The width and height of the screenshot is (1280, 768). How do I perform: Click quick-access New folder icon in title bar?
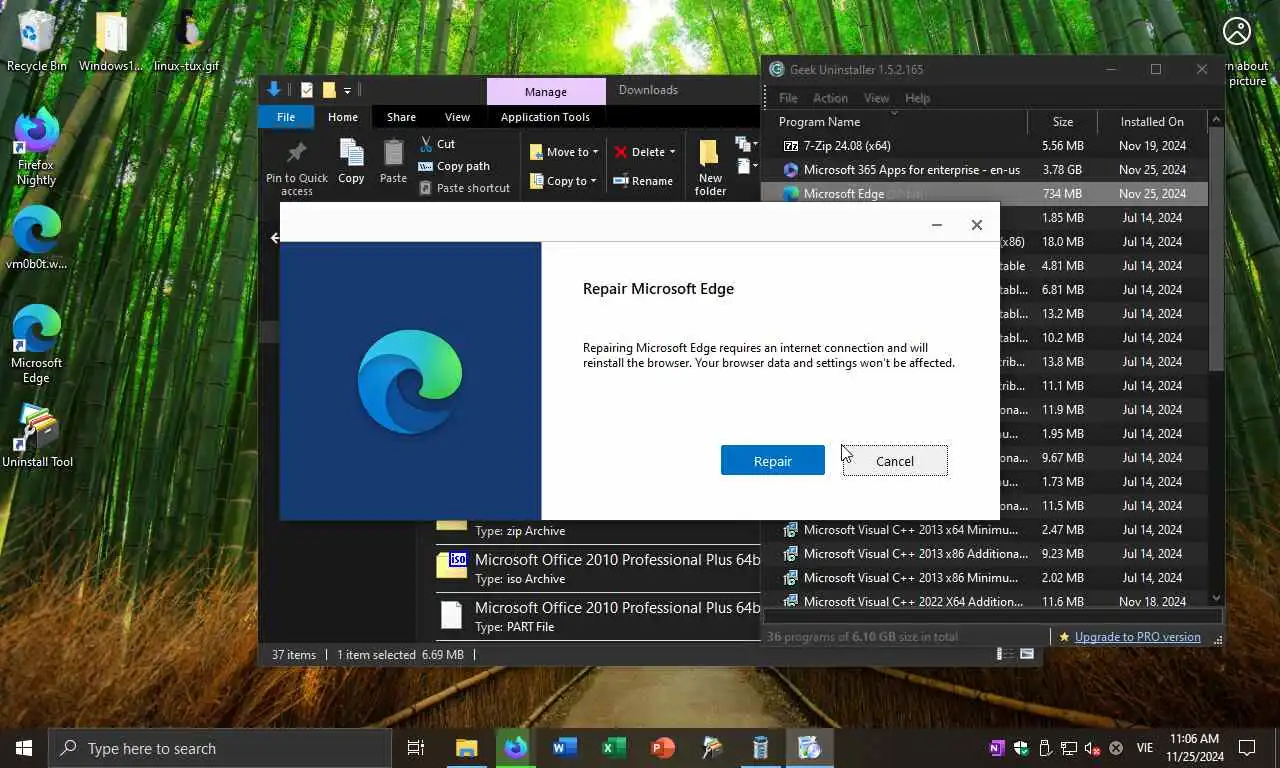(328, 90)
